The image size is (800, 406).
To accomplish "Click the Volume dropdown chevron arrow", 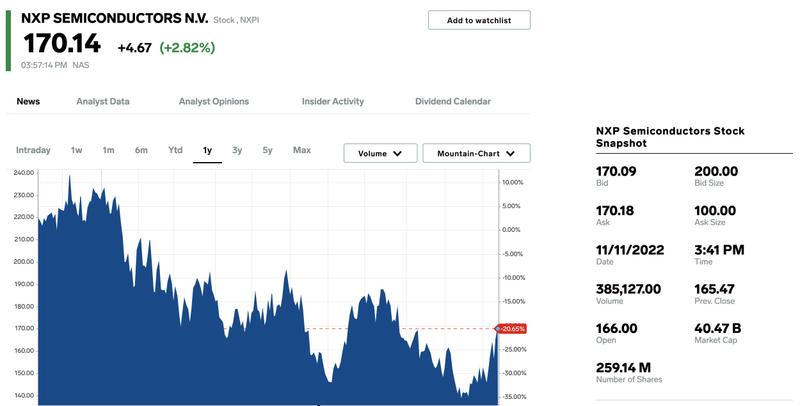I will coord(398,154).
